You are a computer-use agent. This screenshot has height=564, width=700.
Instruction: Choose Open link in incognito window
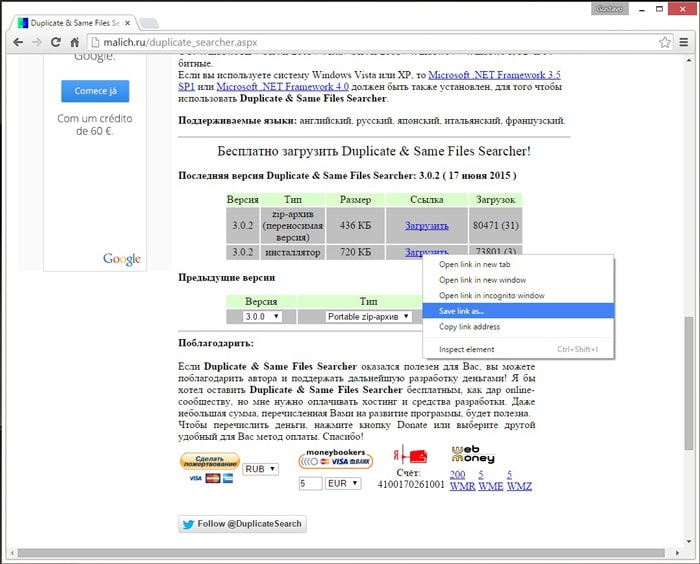point(518,296)
